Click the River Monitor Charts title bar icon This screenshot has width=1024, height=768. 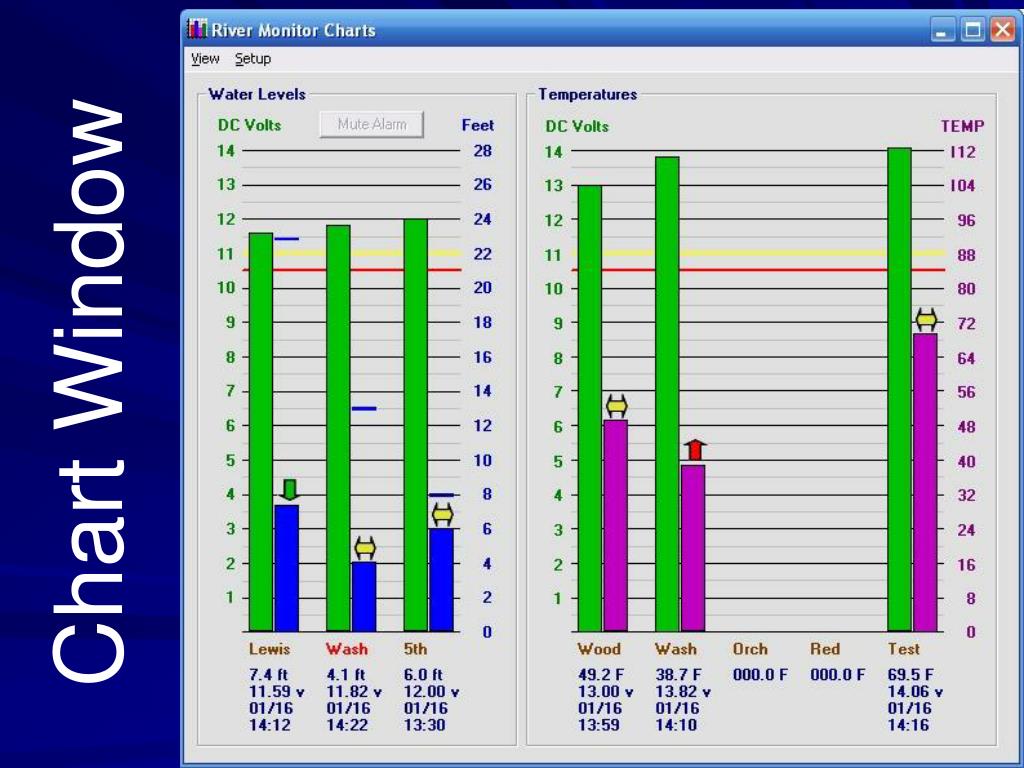[198, 30]
